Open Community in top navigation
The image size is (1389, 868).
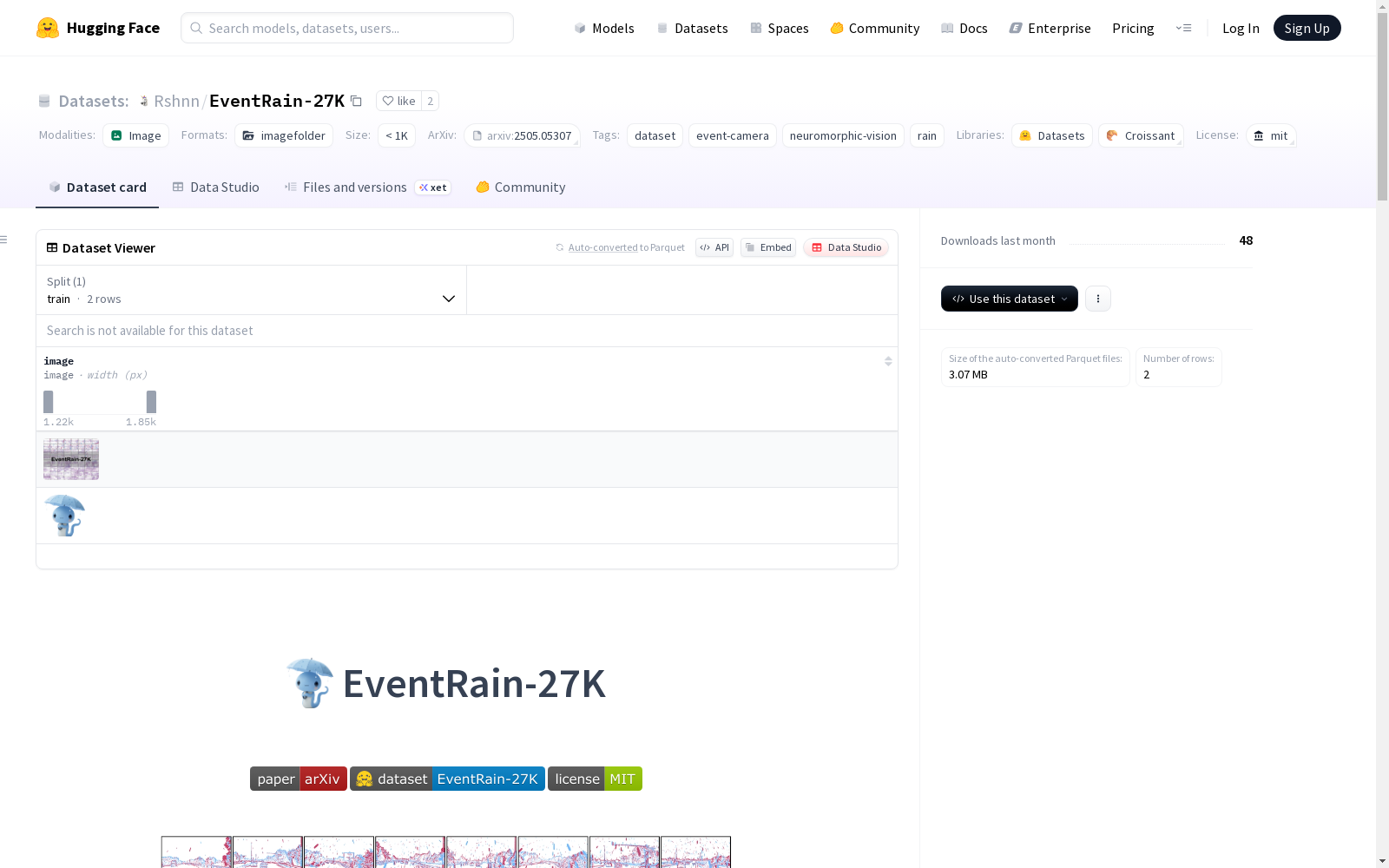(x=875, y=28)
